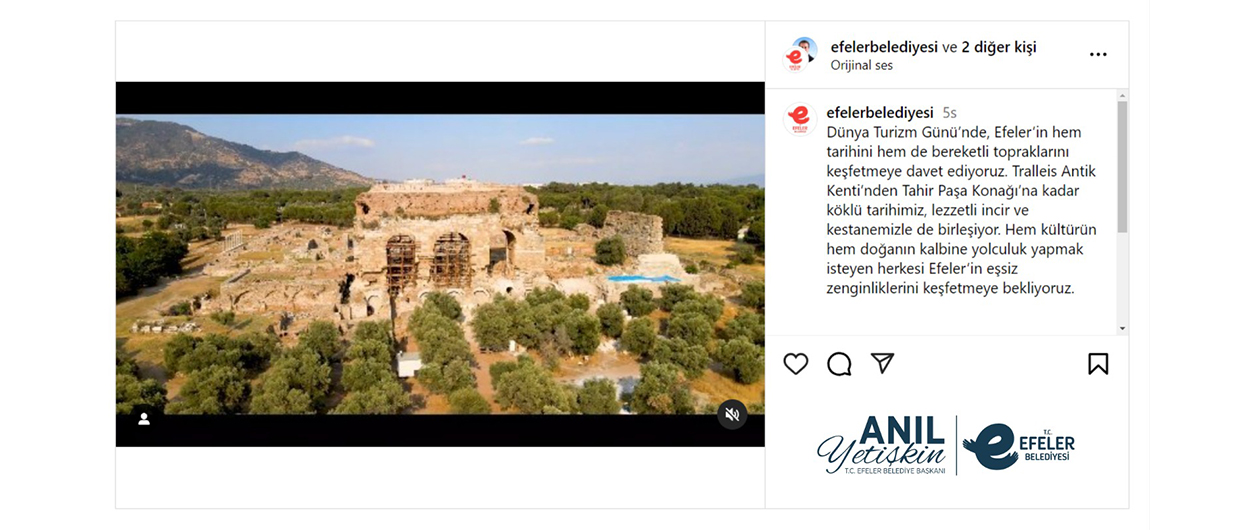Click the caption scrollbar down arrow
The width and height of the screenshot is (1249, 530).
pyautogui.click(x=1122, y=328)
